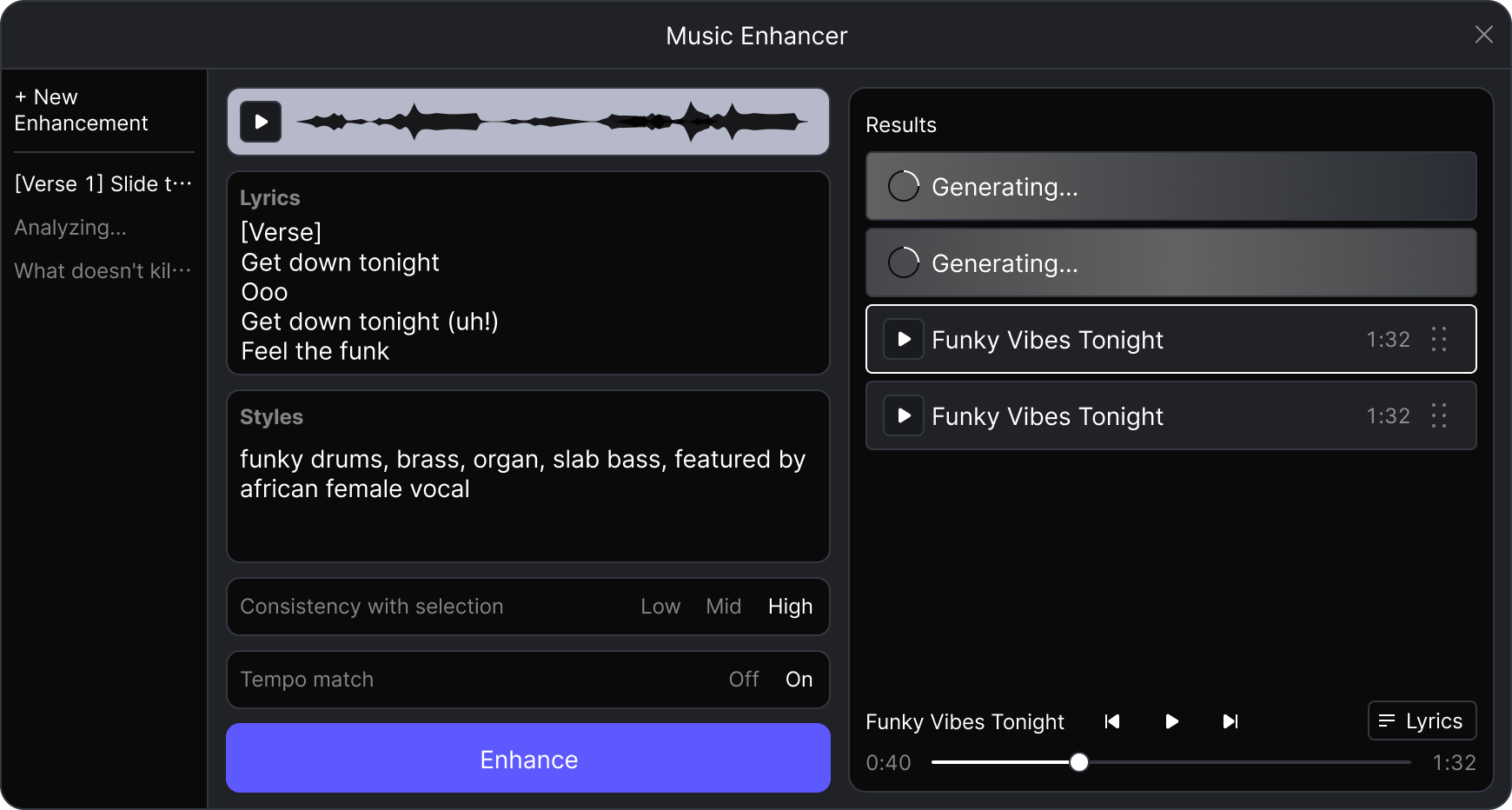Open options dots on bottom Funky Vibes result

tap(1439, 415)
